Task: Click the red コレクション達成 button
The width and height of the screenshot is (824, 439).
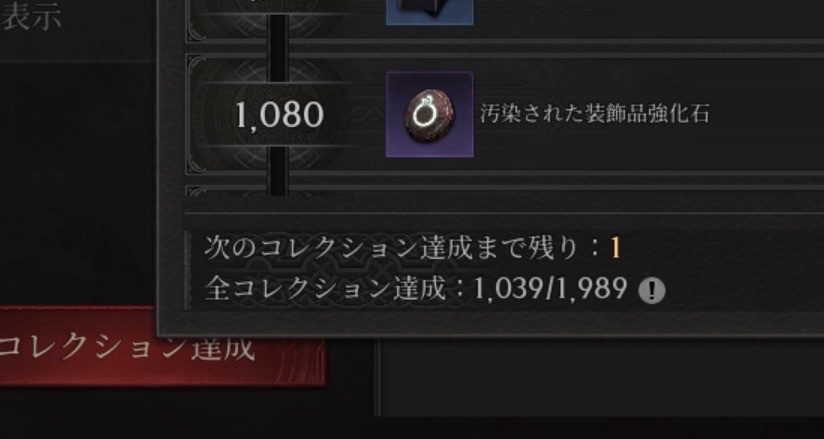Action: point(162,347)
